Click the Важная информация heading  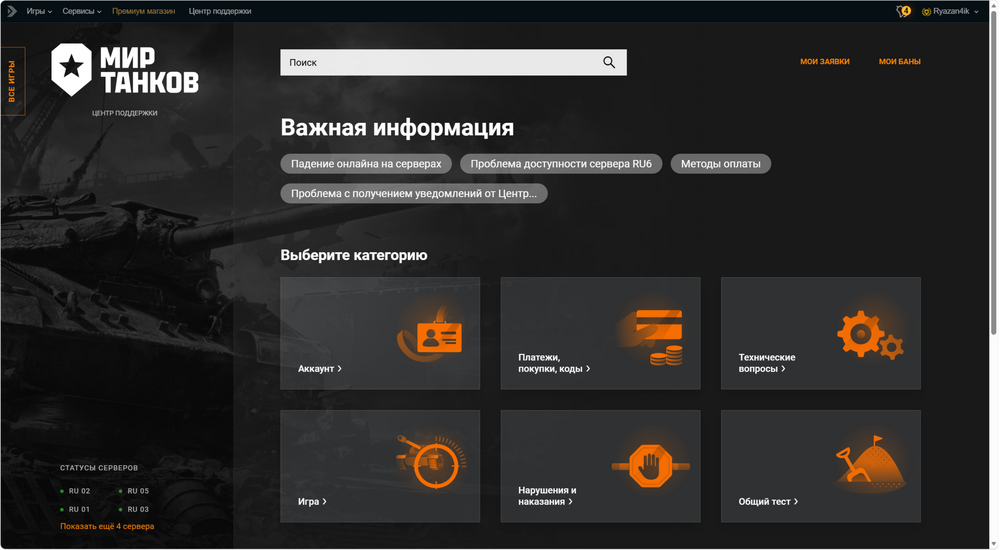[397, 128]
